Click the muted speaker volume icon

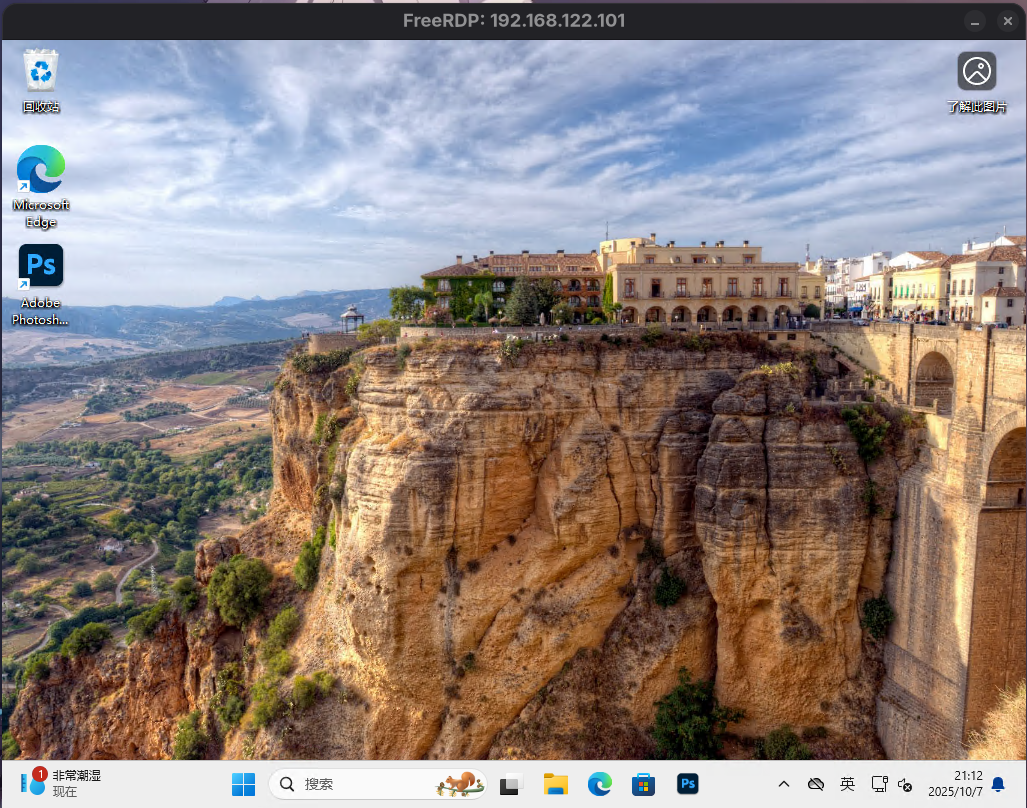pos(905,785)
